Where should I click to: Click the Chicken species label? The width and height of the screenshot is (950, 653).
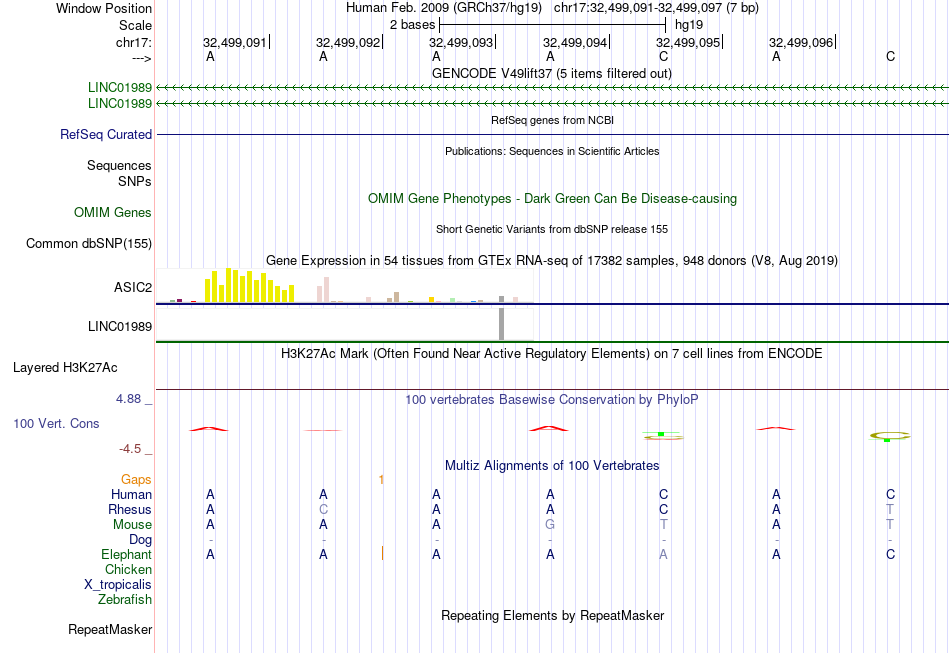coord(128,569)
